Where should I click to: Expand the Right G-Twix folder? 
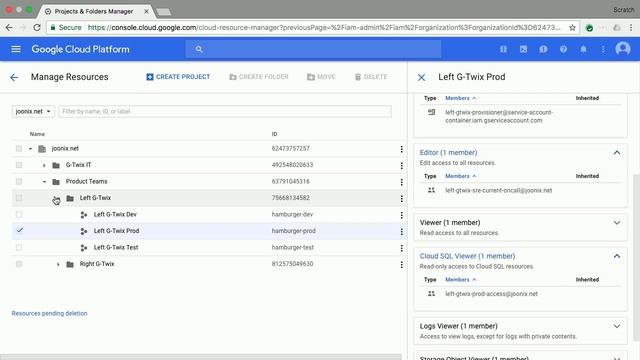tap(58, 264)
